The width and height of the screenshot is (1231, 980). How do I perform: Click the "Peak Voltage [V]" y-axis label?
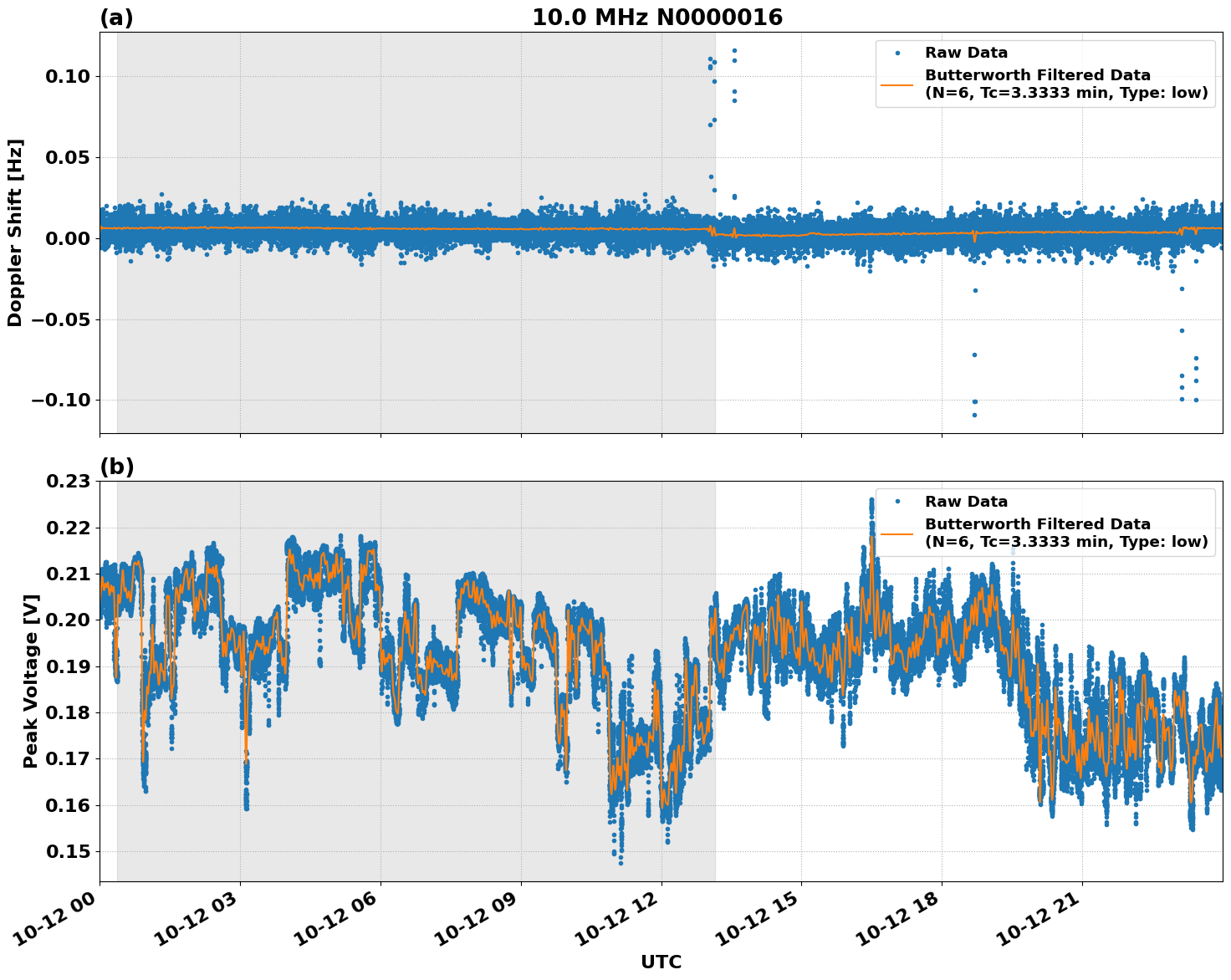30,681
